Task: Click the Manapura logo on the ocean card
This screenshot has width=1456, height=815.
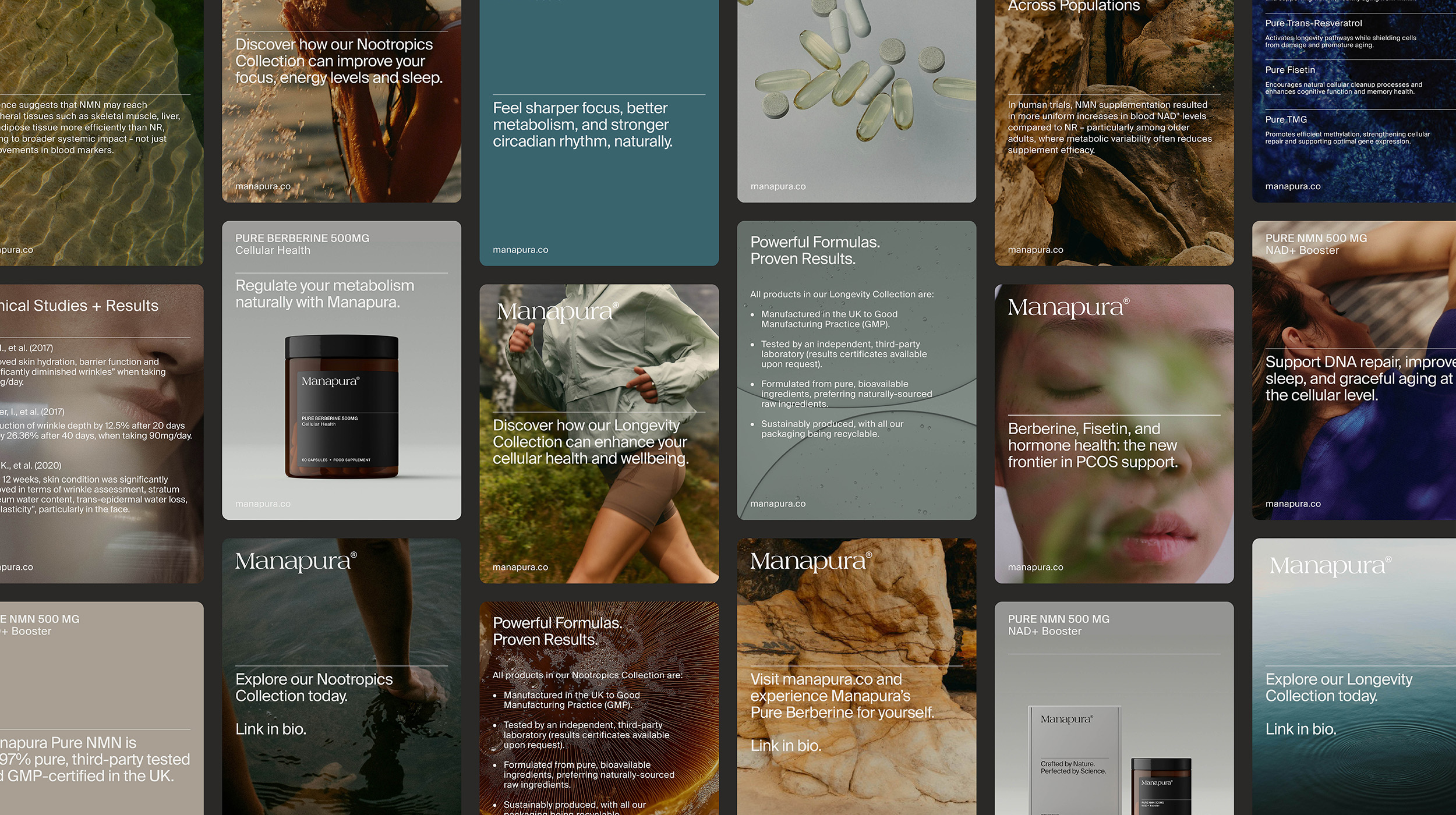Action: coord(1330,565)
